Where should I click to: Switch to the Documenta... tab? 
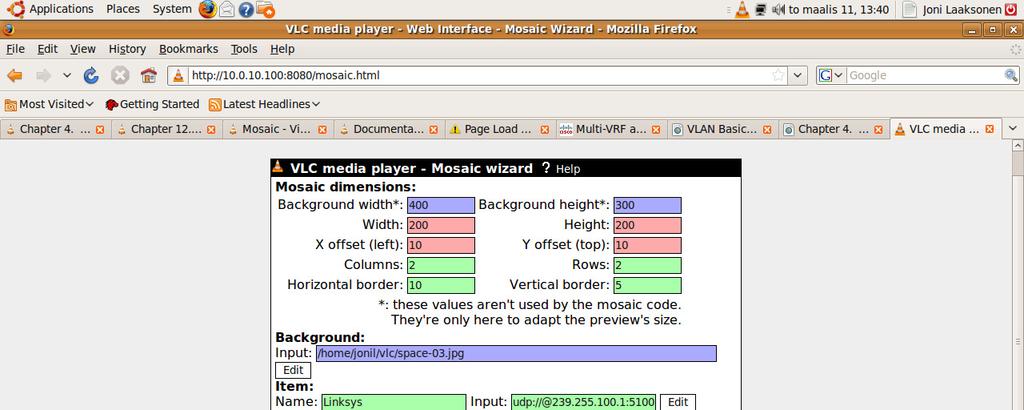click(389, 129)
